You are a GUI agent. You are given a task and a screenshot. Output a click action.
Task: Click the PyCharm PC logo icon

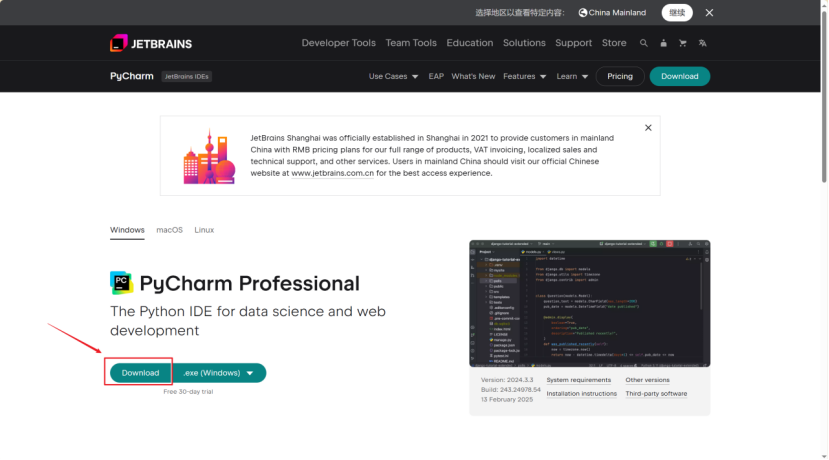coord(121,283)
